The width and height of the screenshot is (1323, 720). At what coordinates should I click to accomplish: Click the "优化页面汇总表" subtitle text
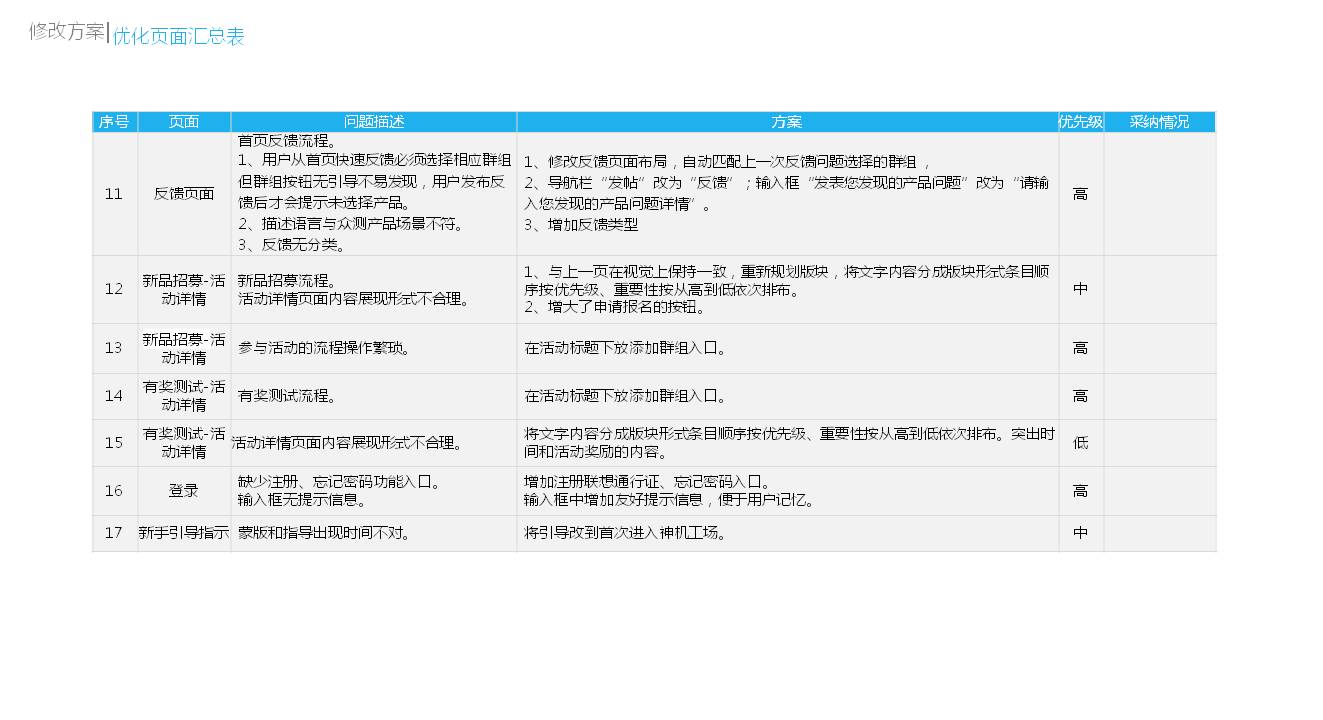pyautogui.click(x=178, y=37)
